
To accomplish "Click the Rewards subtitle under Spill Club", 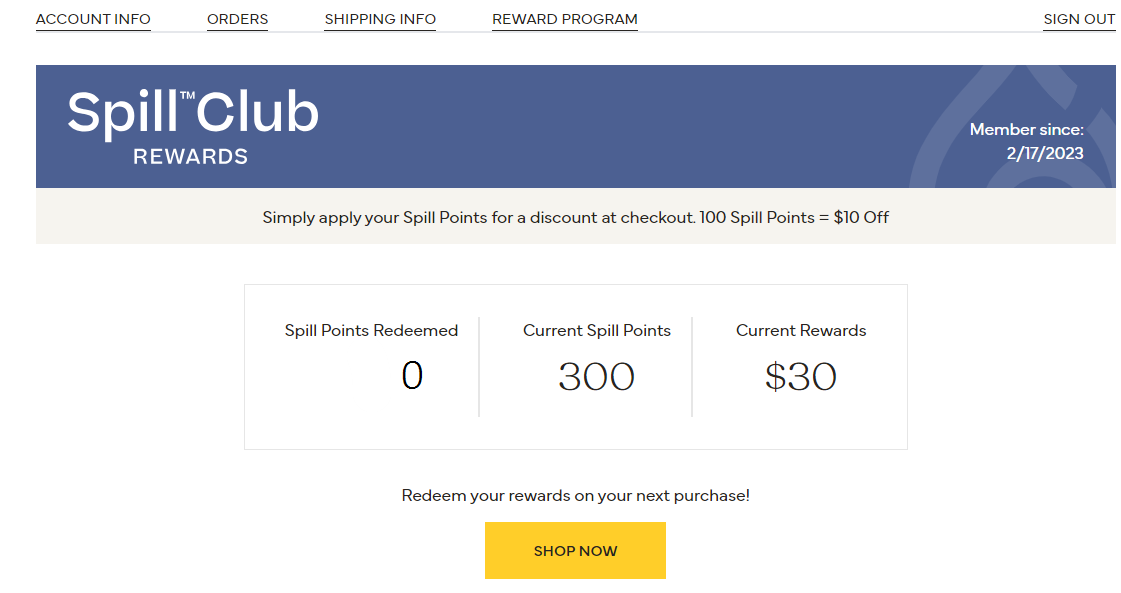I will [190, 157].
